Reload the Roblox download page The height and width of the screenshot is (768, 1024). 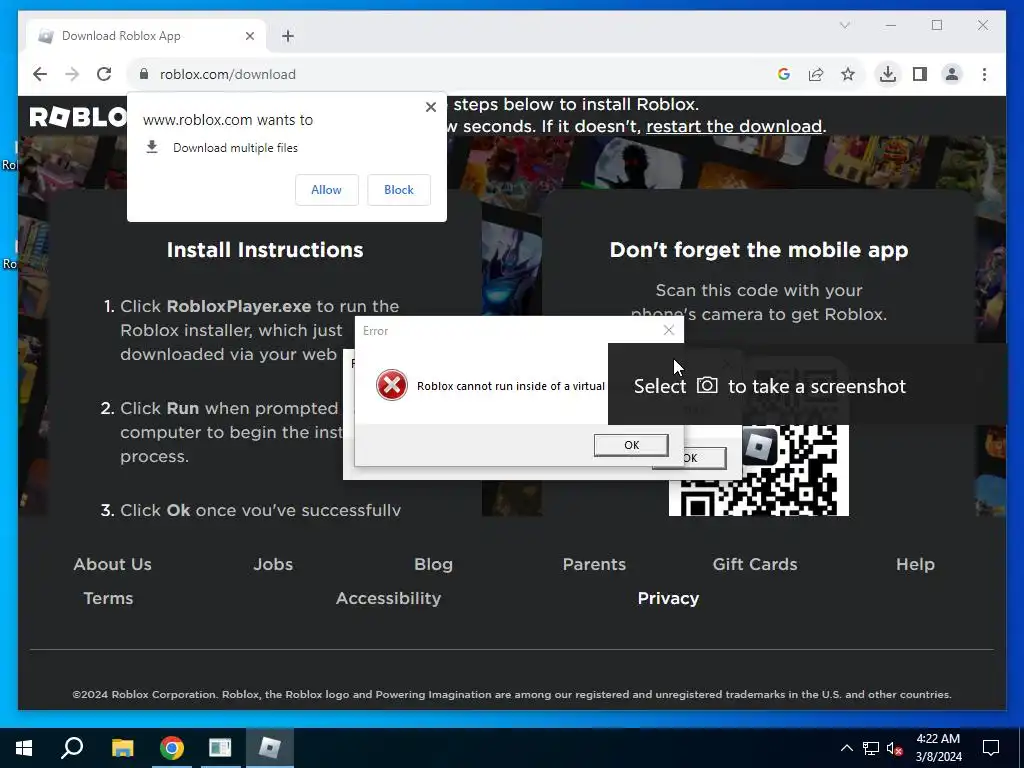coord(104,74)
